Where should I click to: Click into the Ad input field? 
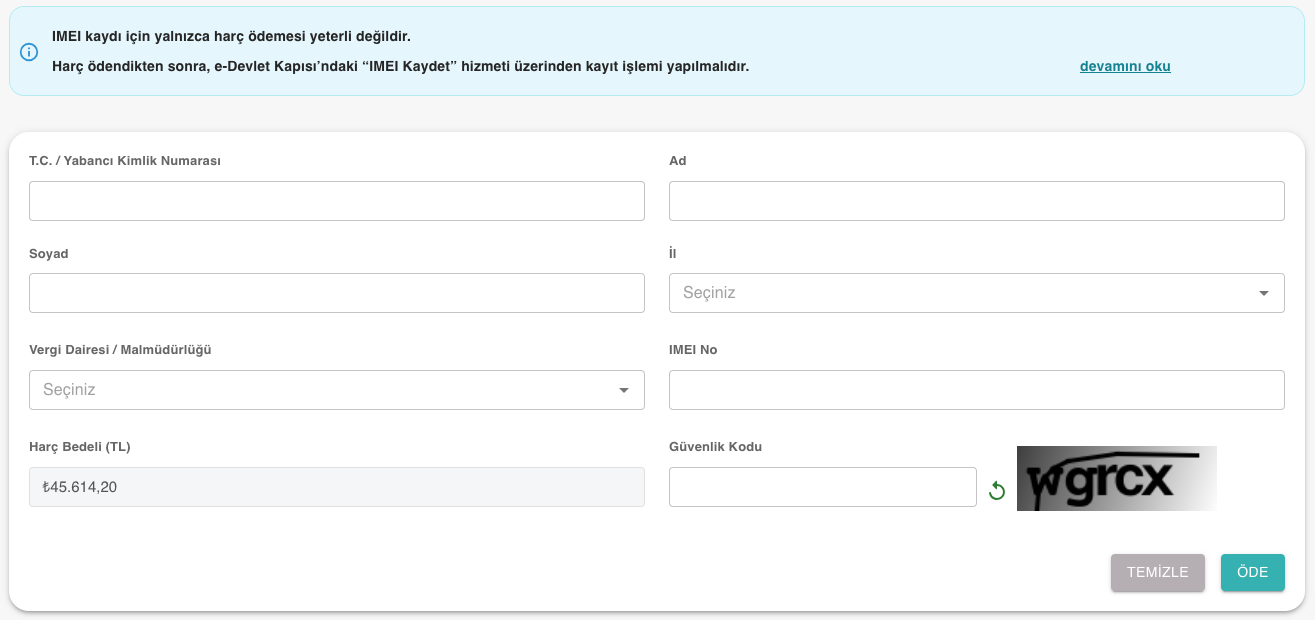click(976, 201)
